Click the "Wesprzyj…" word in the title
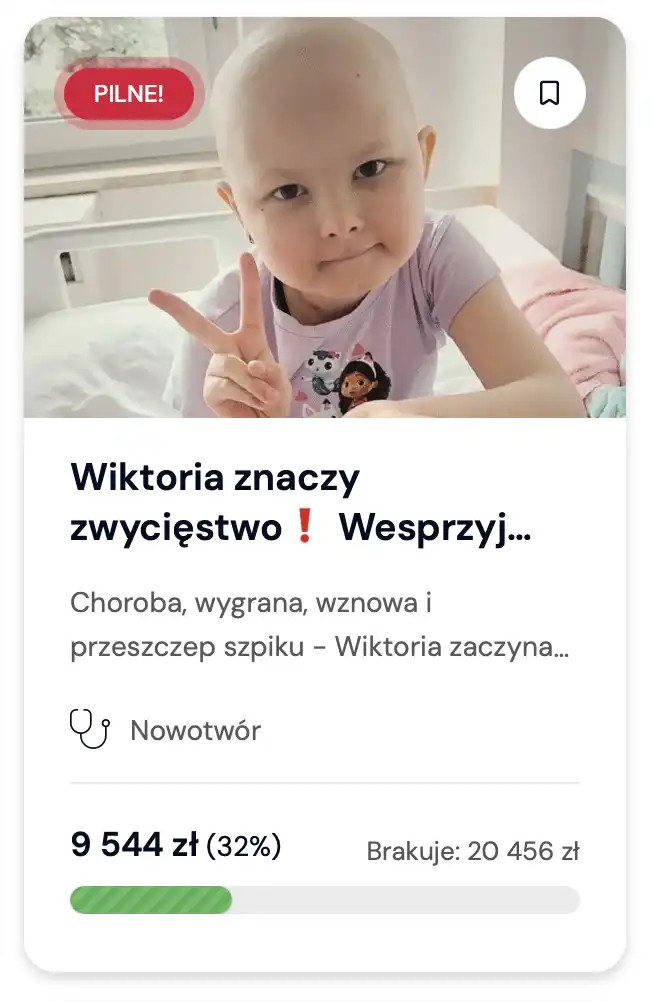The image size is (654, 1002). click(435, 528)
